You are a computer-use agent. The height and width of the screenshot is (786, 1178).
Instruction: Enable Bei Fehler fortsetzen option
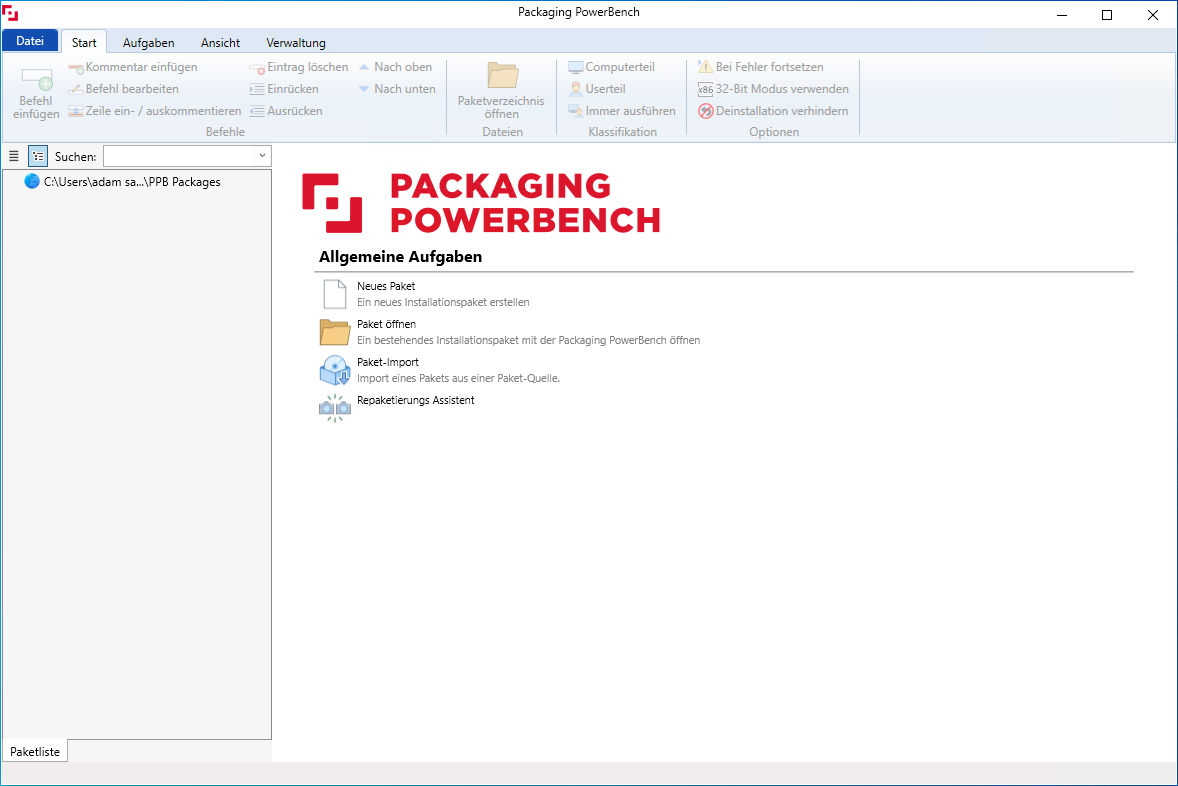706,67
